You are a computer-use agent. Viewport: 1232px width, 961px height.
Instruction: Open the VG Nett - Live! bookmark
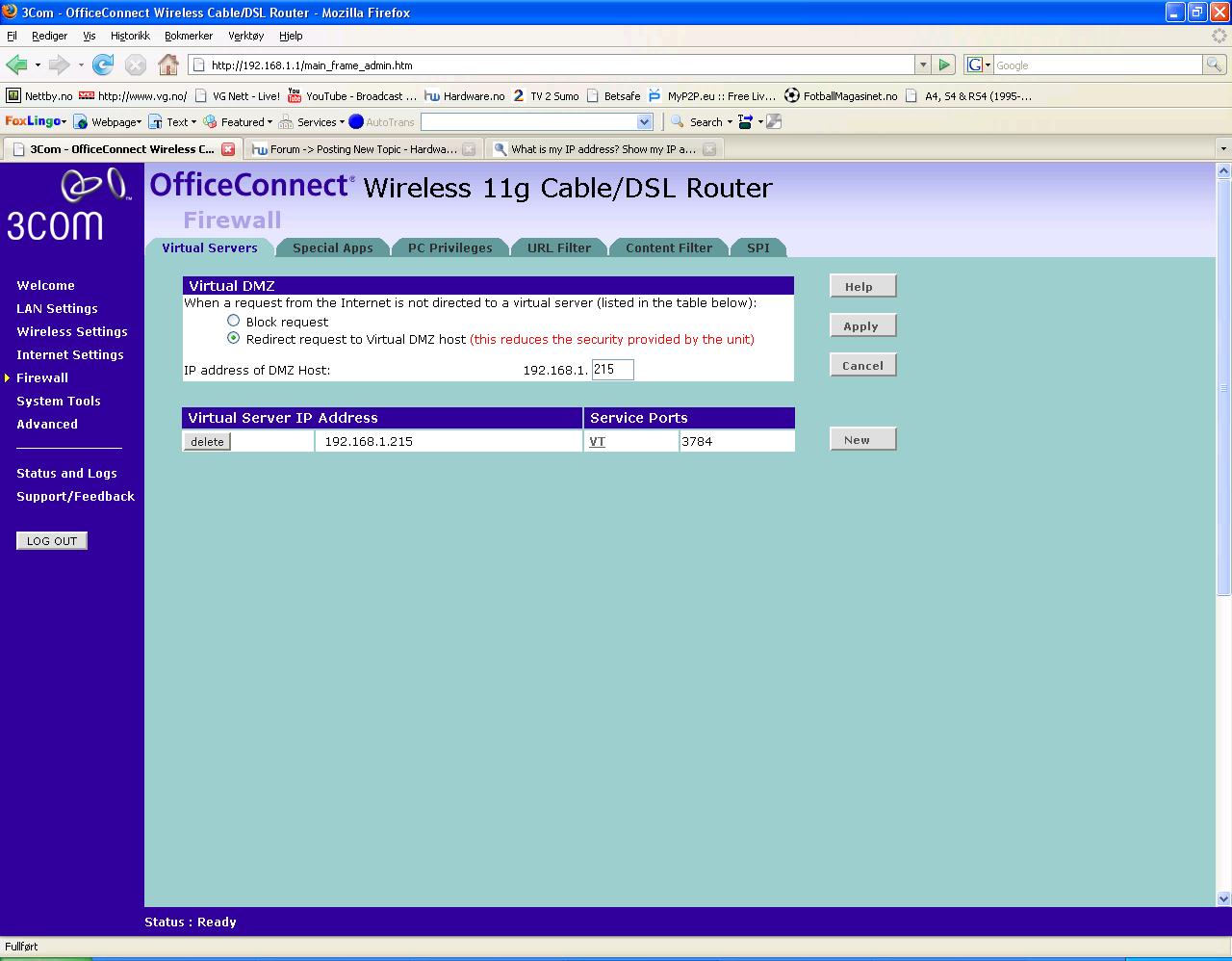coord(237,95)
